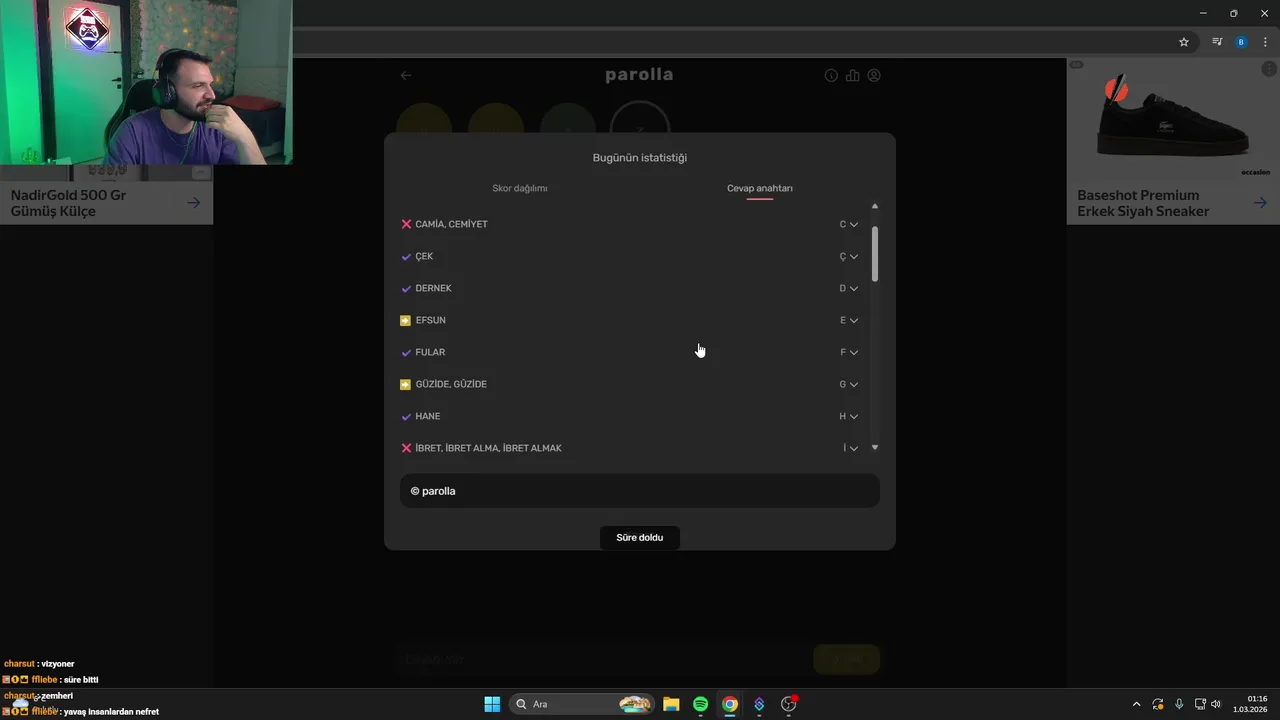This screenshot has height=720, width=1280.
Task: Open the microphone tray icon
Action: tap(1179, 704)
